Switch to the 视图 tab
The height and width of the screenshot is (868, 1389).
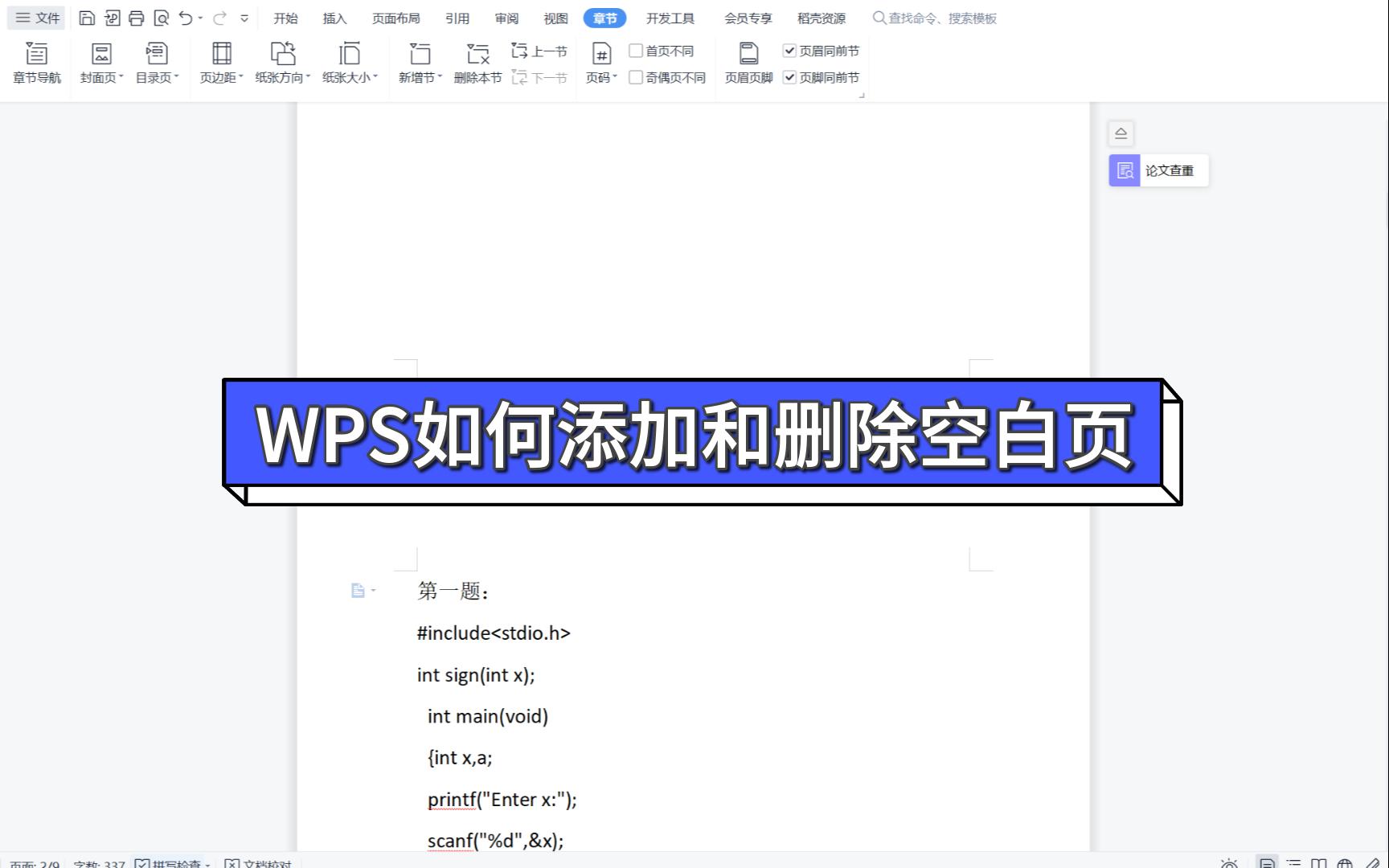555,18
